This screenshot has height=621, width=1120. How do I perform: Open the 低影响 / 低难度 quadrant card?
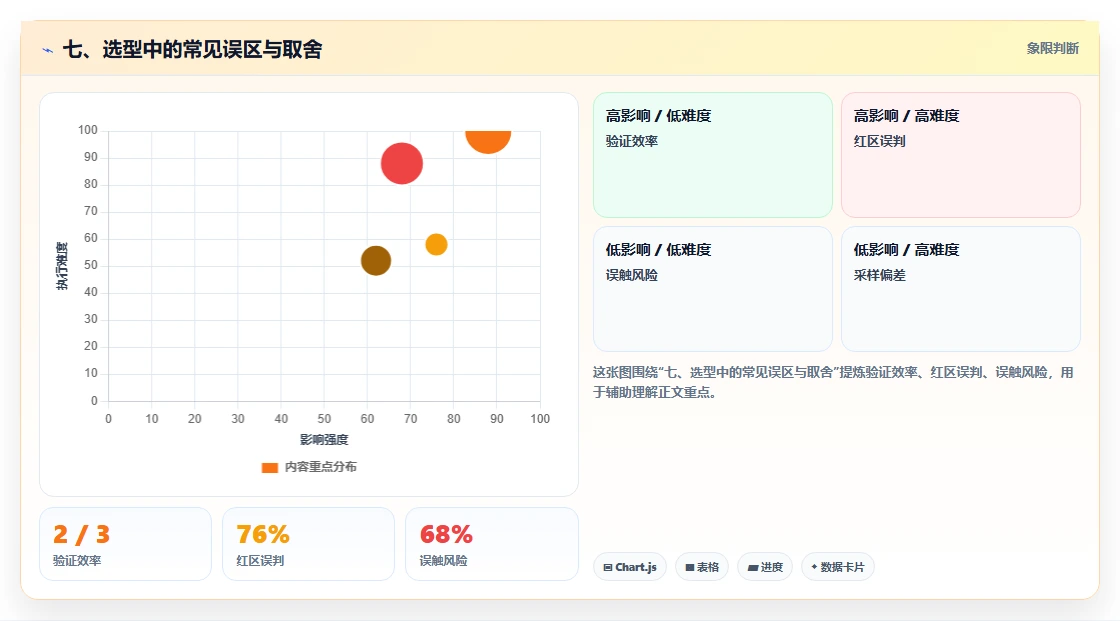click(x=713, y=289)
